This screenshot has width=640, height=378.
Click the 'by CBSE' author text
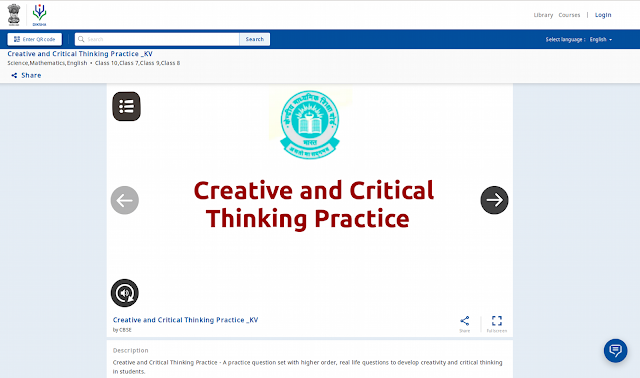(122, 330)
